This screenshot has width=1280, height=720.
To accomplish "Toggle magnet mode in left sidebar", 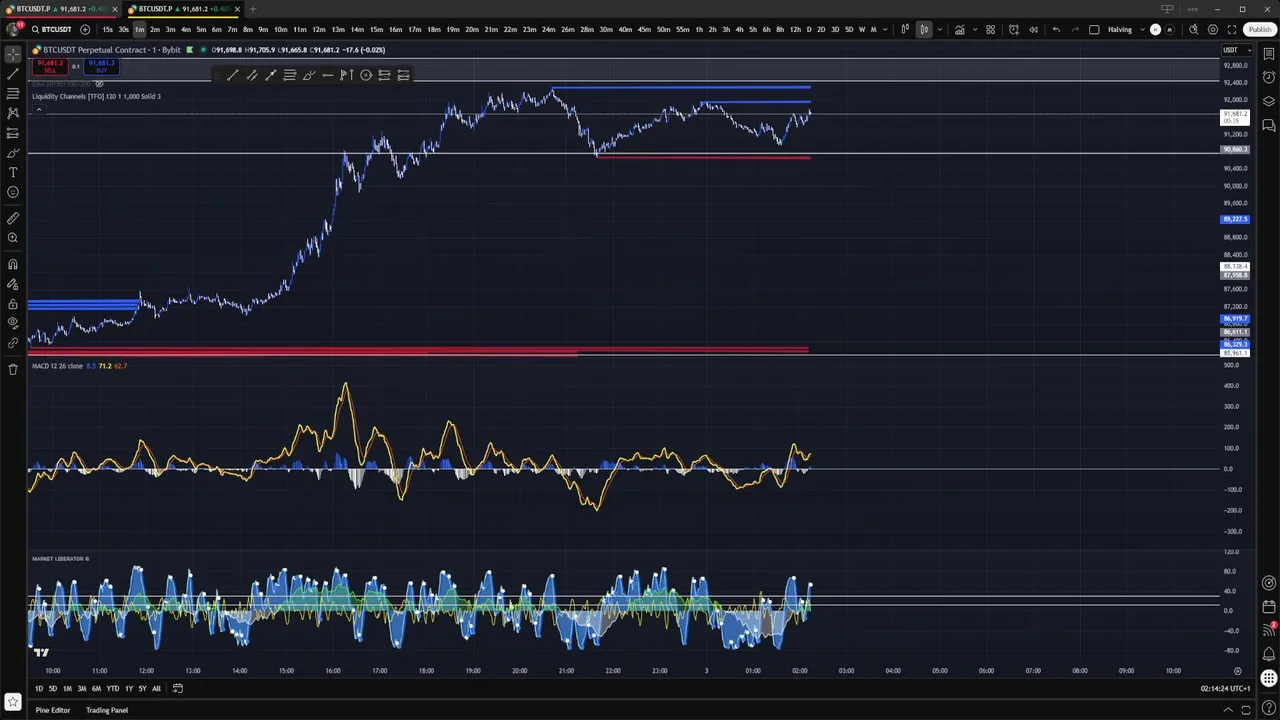I will coord(13,264).
